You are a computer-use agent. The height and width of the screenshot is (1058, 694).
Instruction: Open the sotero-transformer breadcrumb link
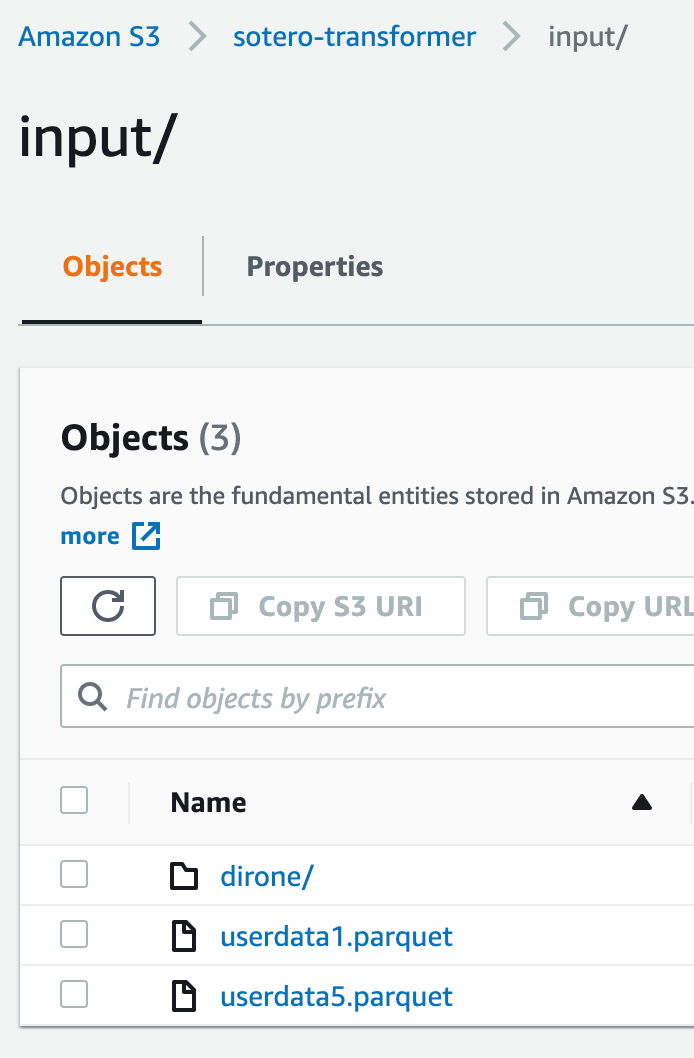[354, 36]
